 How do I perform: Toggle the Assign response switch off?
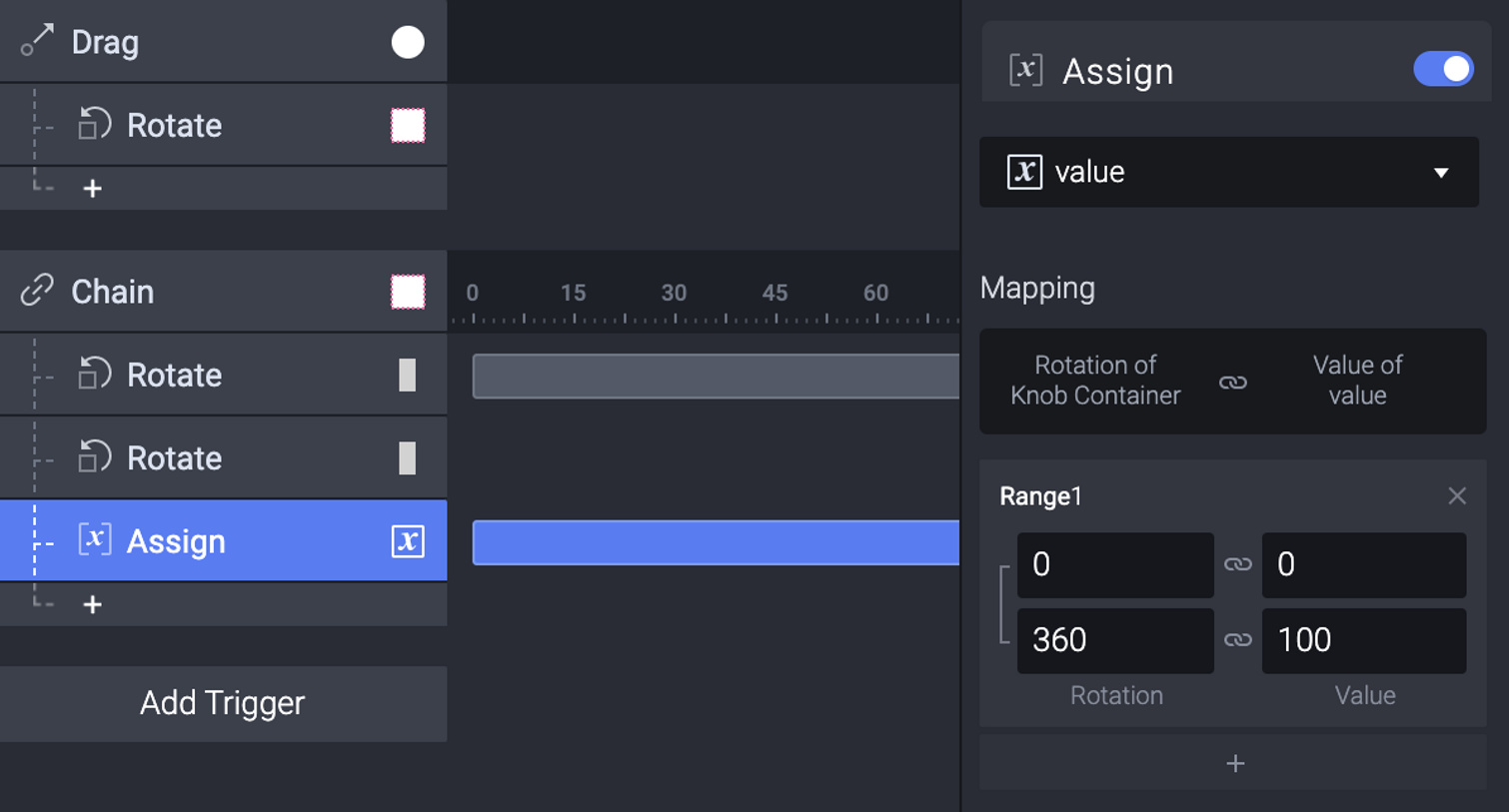[x=1443, y=69]
